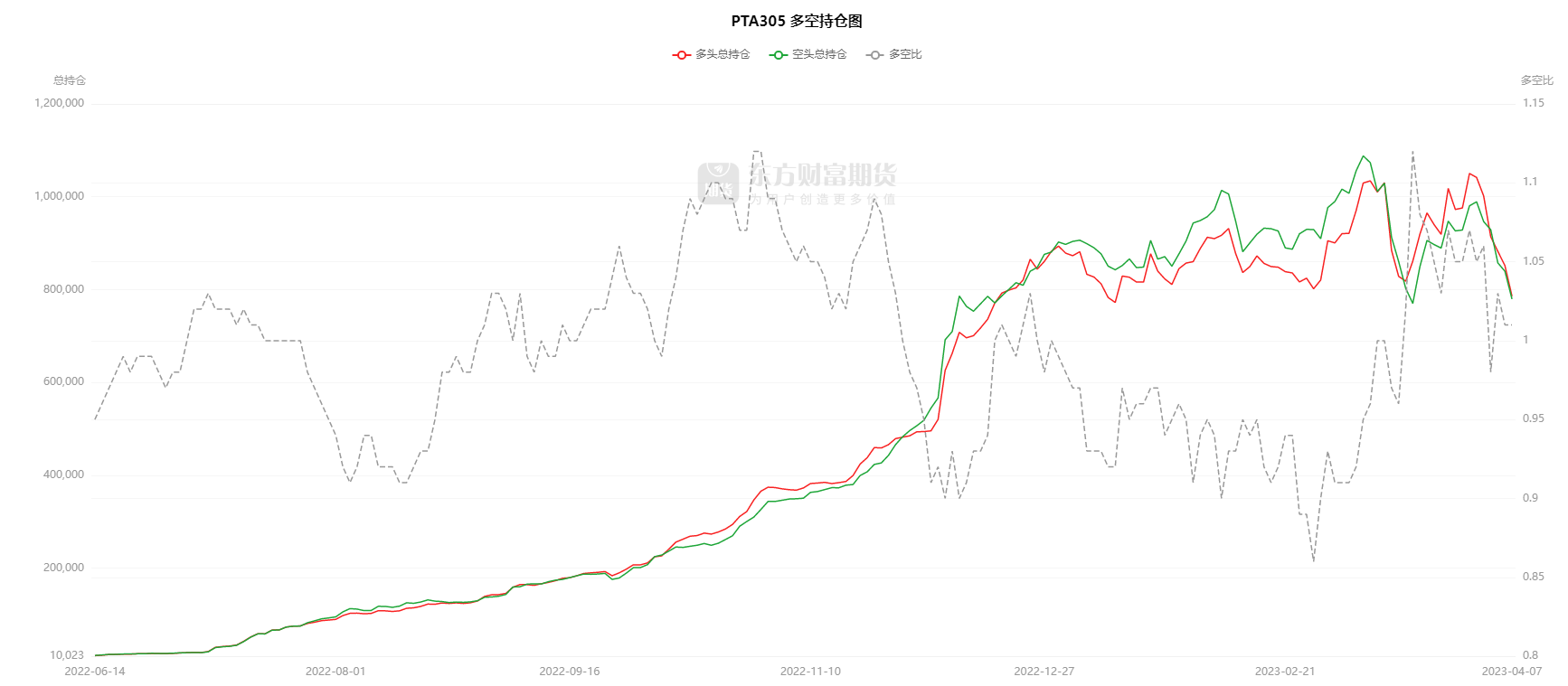Click the green circle legend marker
The image size is (1568, 686).
click(x=778, y=55)
